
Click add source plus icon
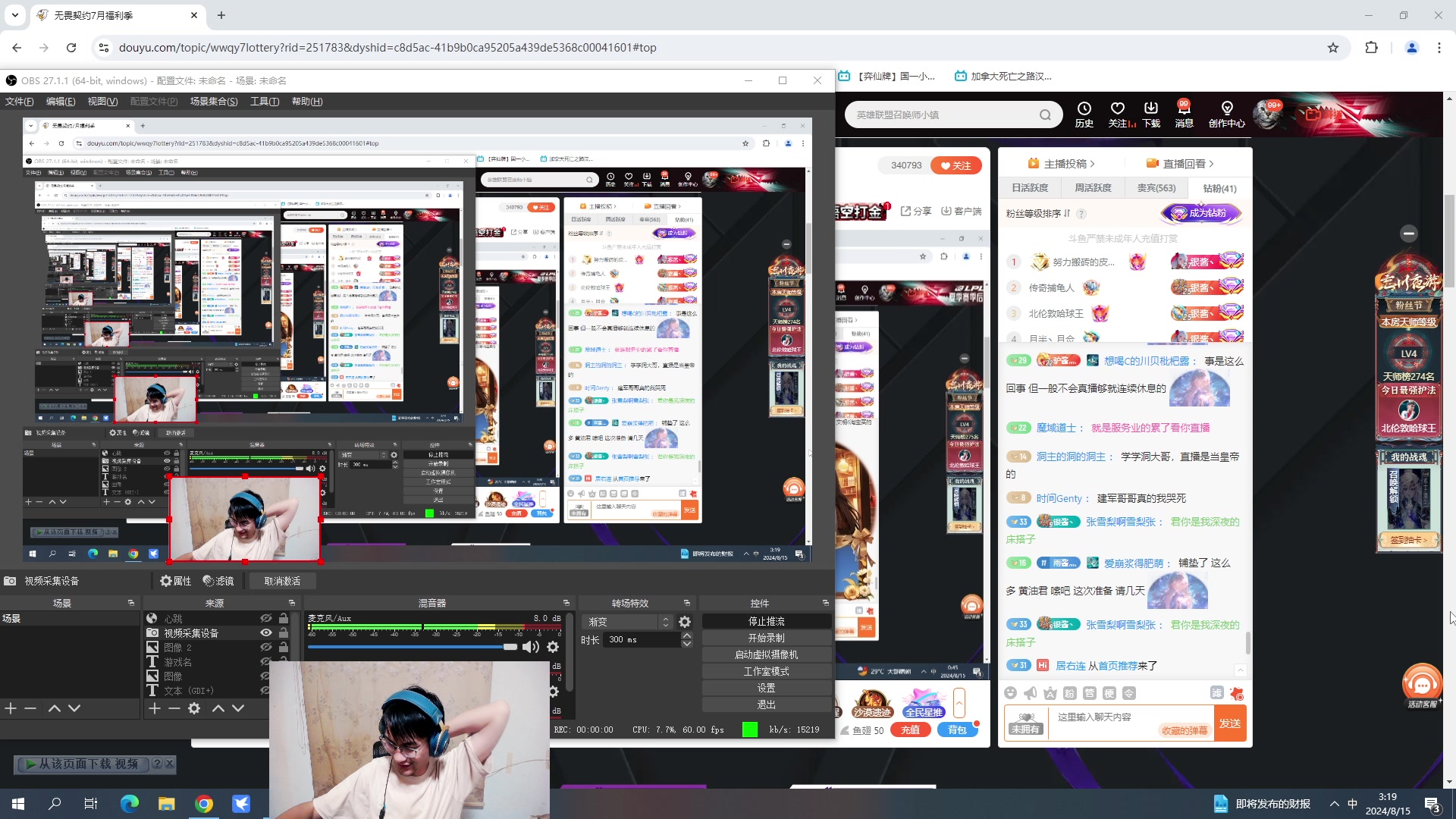pyautogui.click(x=155, y=708)
